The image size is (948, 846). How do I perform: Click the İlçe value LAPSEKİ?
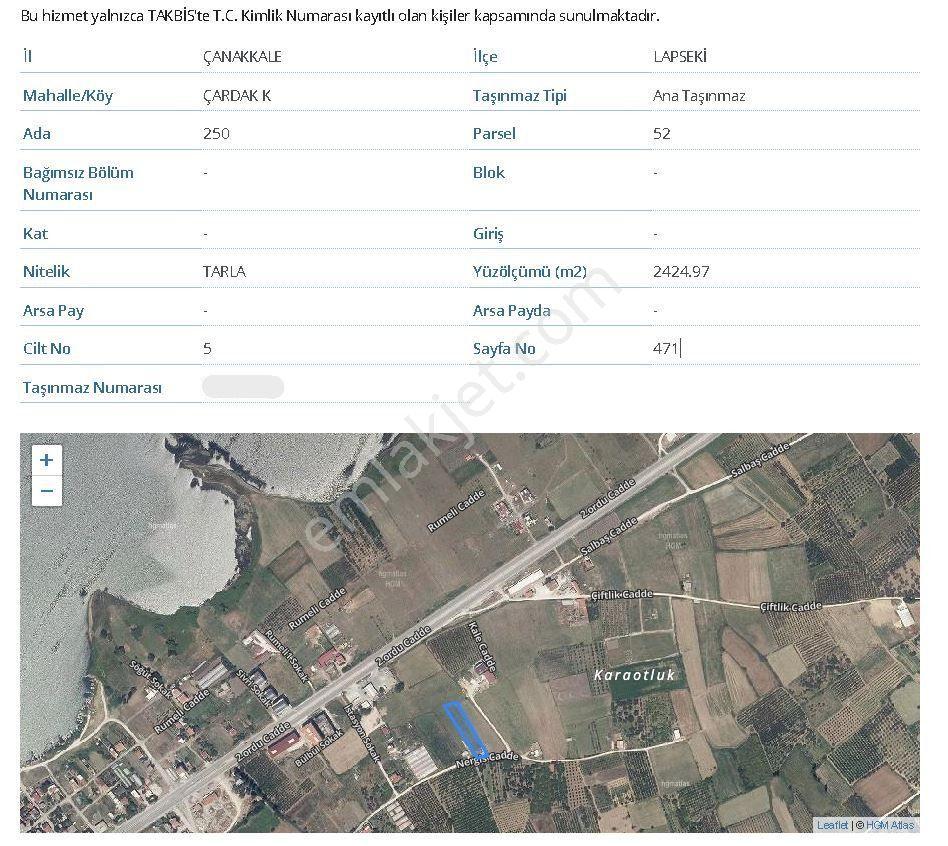(x=680, y=57)
